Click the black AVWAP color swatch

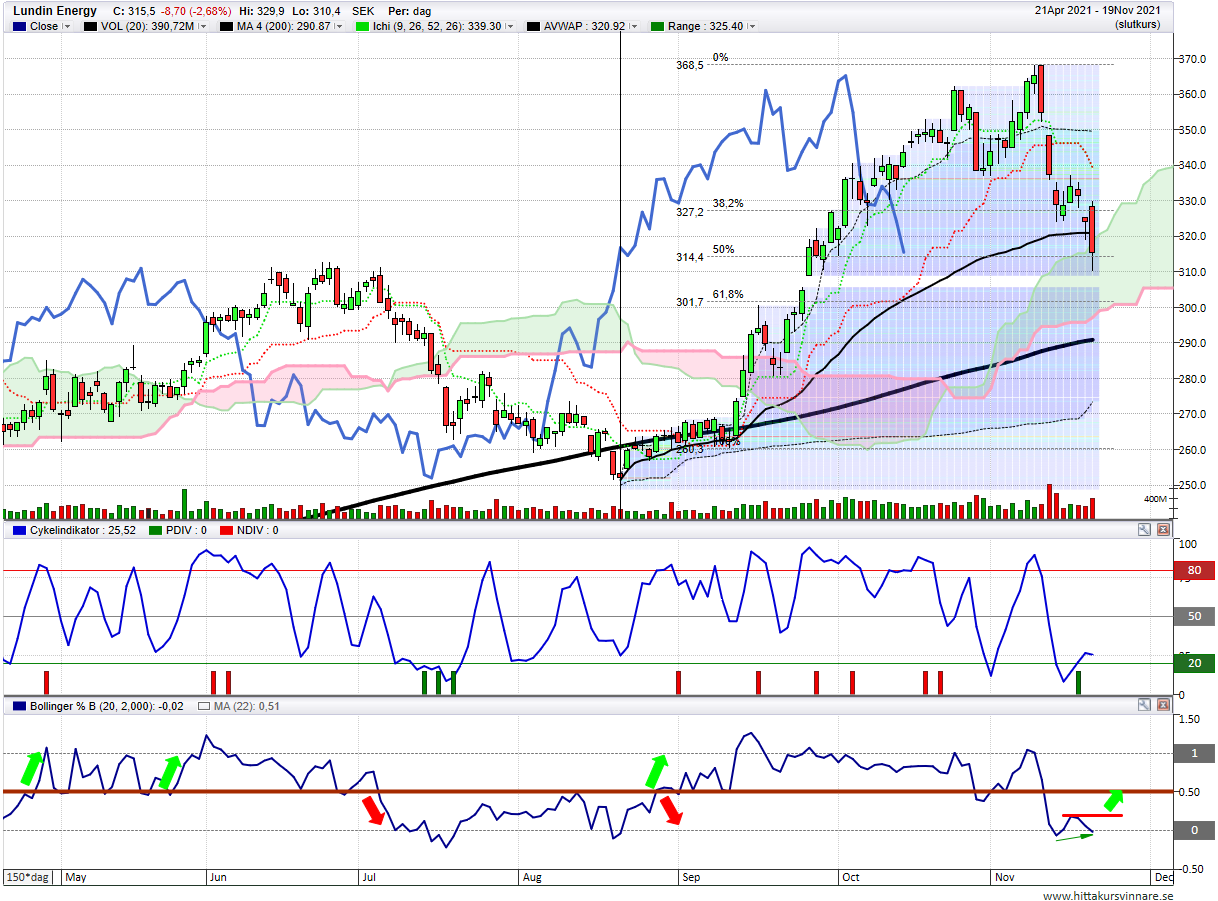[535, 27]
